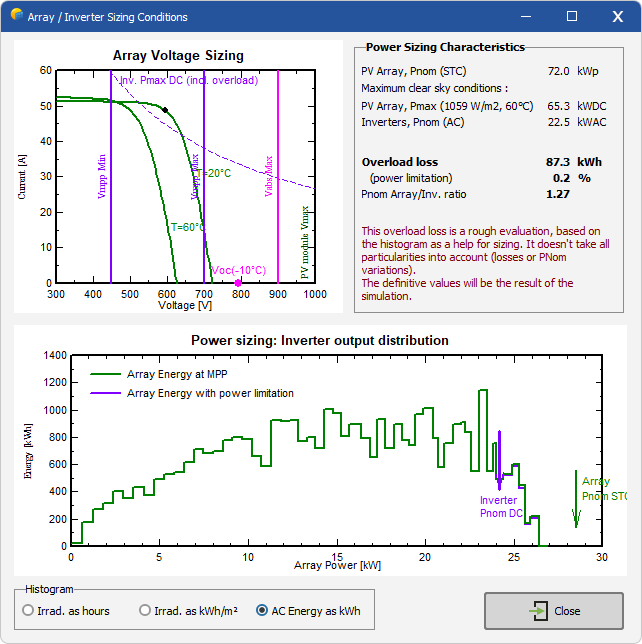
Task: Click the 'Power sizing: Inverter output distribution' title
Action: 320,340
